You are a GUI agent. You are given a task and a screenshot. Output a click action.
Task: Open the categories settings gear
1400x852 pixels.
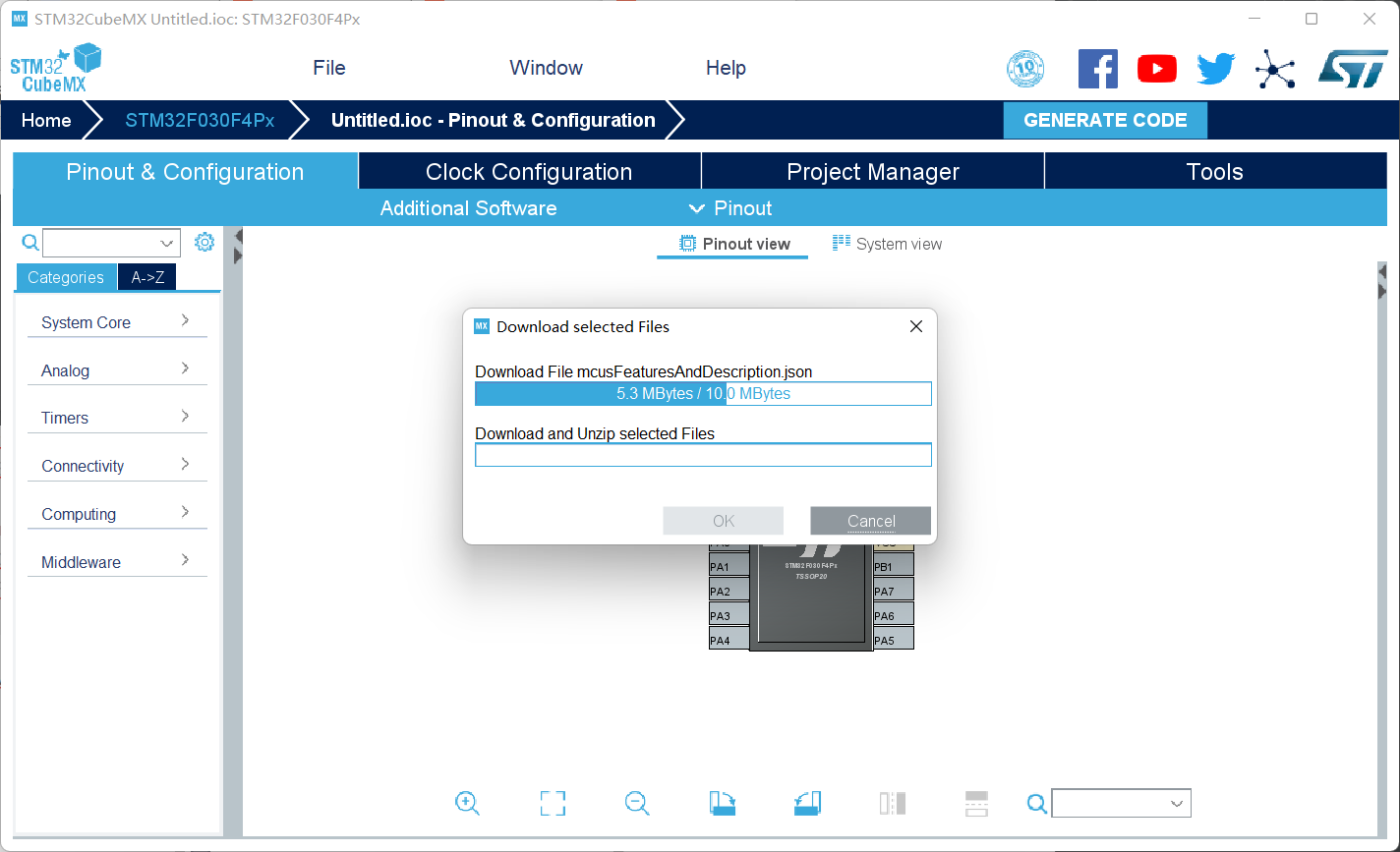[x=204, y=242]
